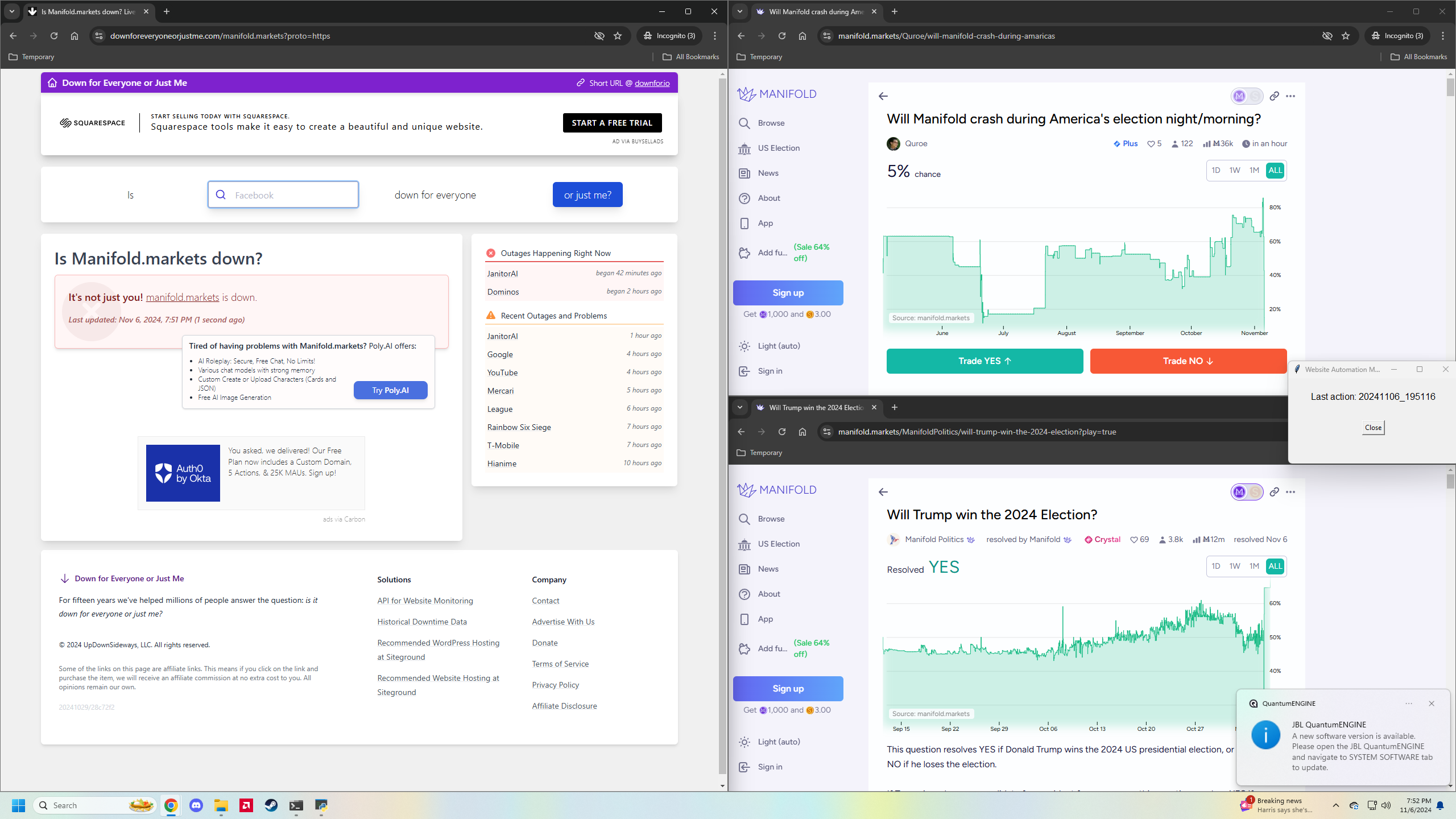Open About in top Manifold sidebar
This screenshot has width=1456, height=819.
769,198
